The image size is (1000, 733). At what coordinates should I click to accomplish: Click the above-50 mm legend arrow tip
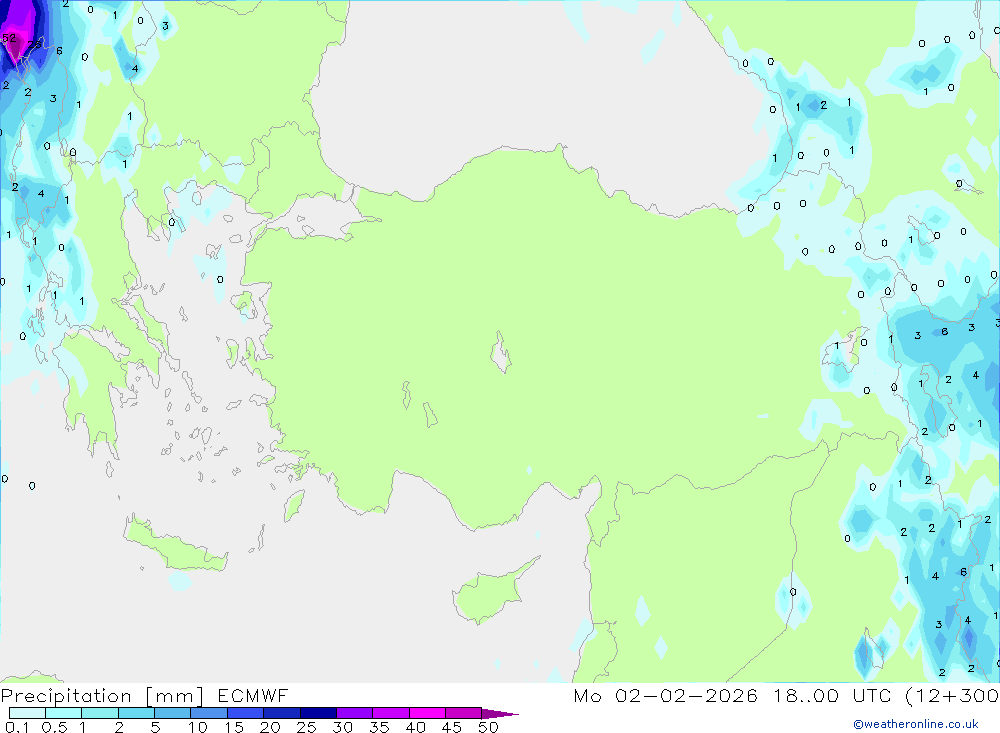(x=500, y=714)
